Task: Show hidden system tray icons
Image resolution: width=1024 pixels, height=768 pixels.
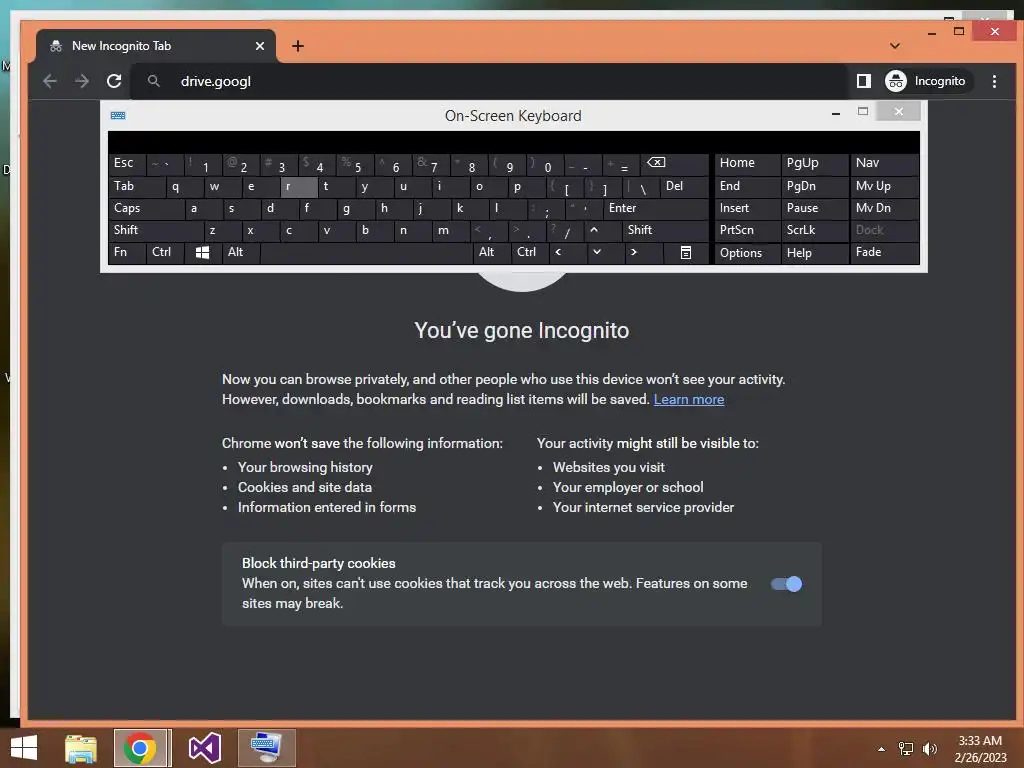Action: click(x=881, y=749)
